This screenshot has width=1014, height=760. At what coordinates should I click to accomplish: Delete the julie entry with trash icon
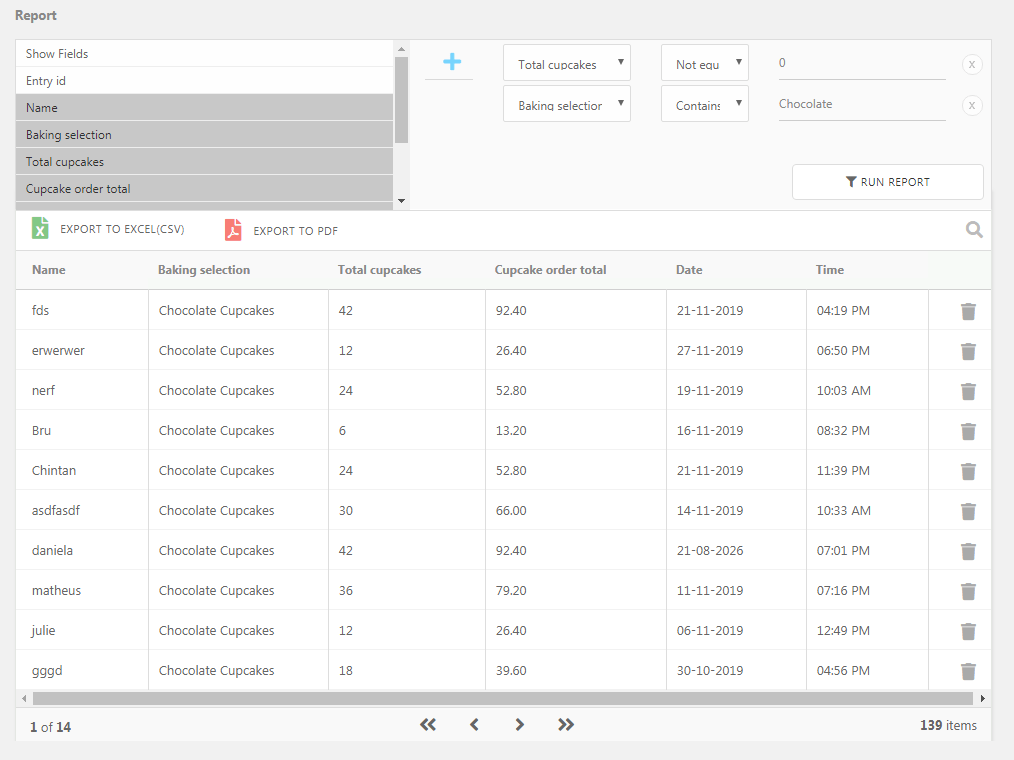coord(968,631)
